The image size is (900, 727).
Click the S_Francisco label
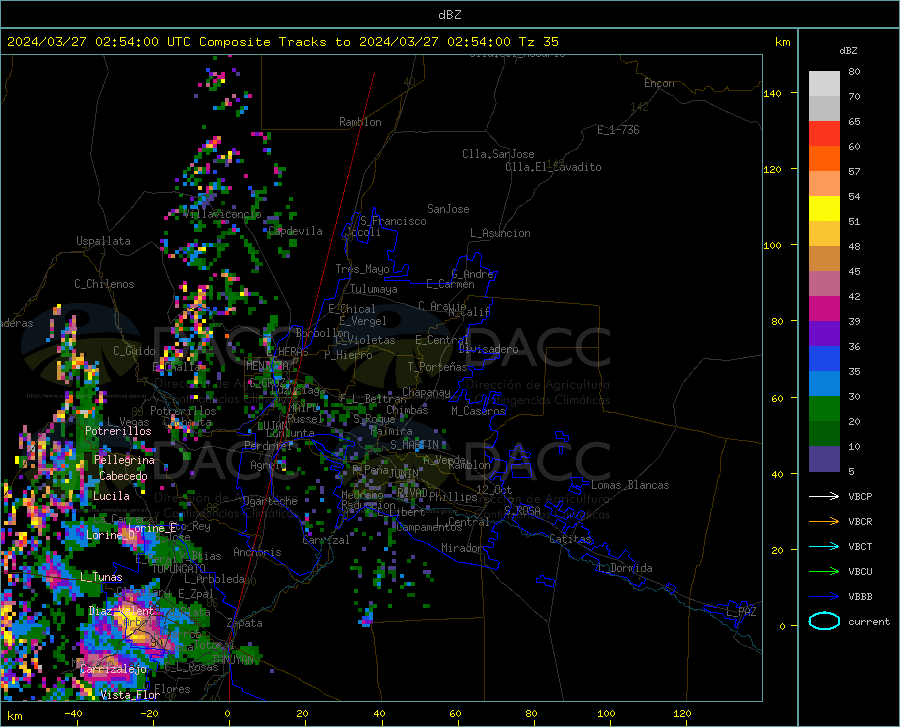(x=393, y=221)
